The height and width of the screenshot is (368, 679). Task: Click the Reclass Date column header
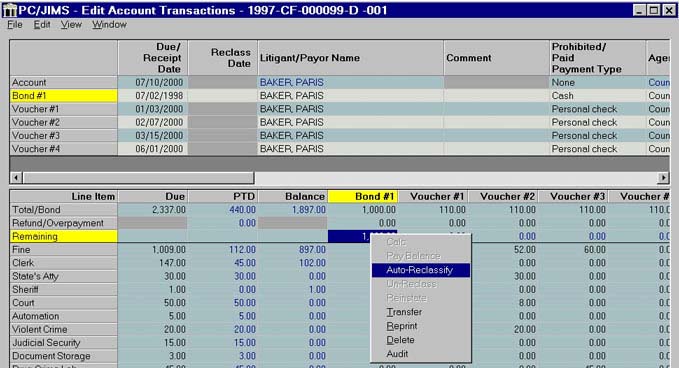point(223,58)
